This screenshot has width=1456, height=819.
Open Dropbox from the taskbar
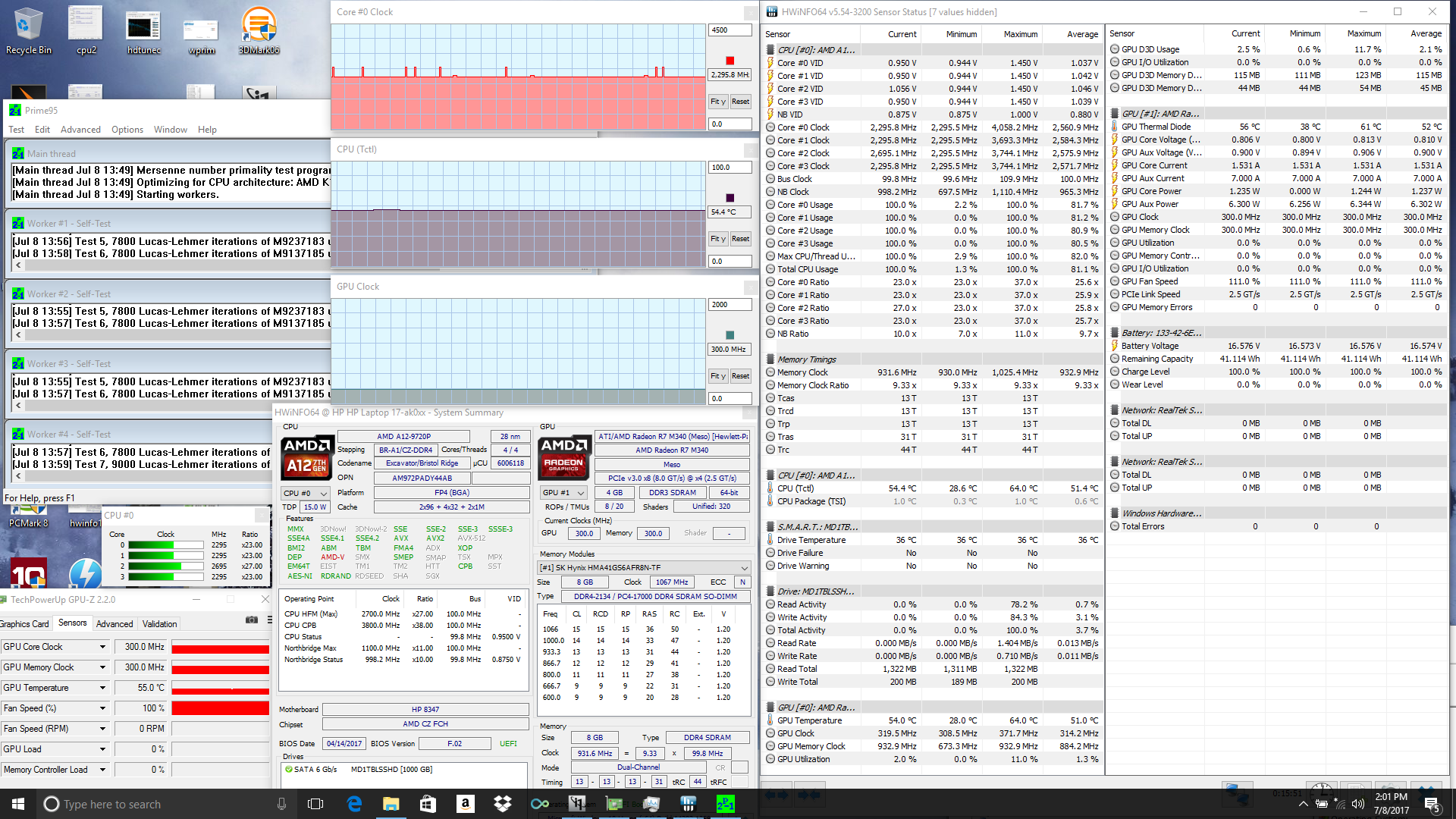[x=503, y=804]
